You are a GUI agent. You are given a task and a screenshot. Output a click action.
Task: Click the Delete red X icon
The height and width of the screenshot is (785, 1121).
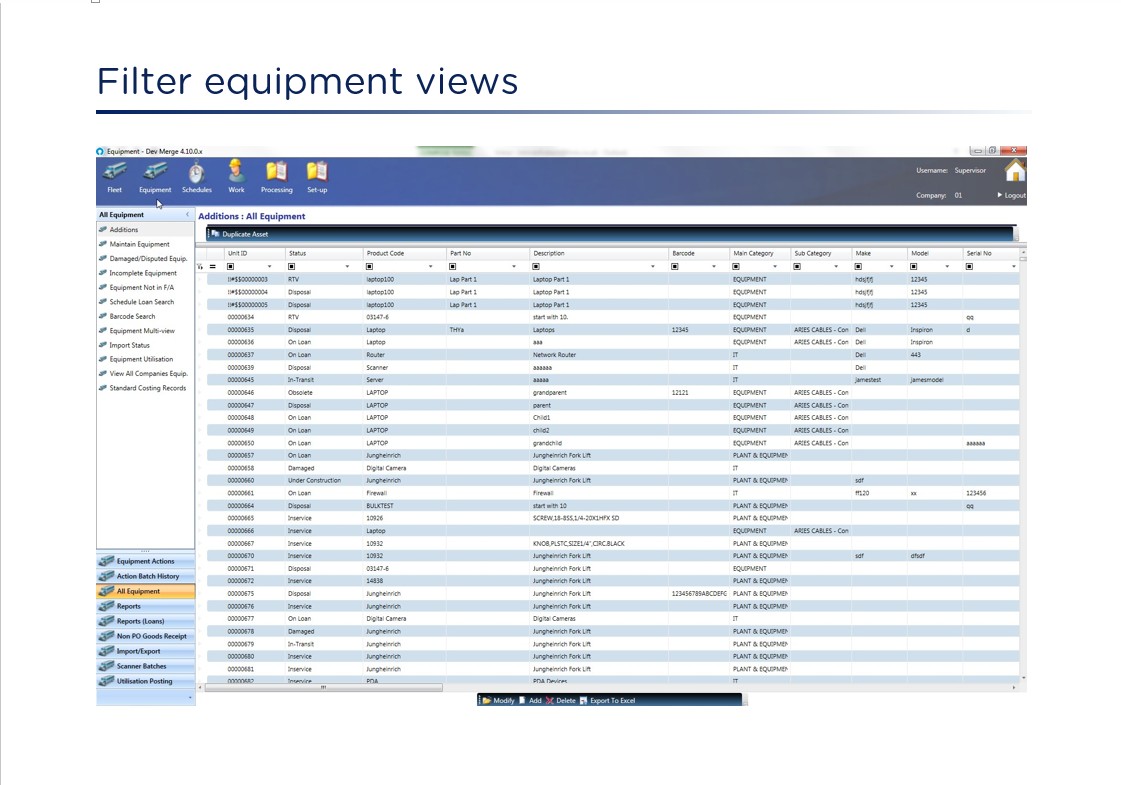click(549, 700)
